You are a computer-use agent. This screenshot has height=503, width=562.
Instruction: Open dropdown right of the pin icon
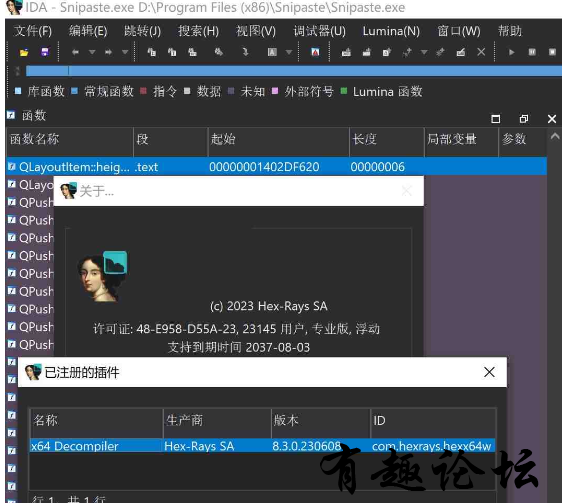coord(424,52)
